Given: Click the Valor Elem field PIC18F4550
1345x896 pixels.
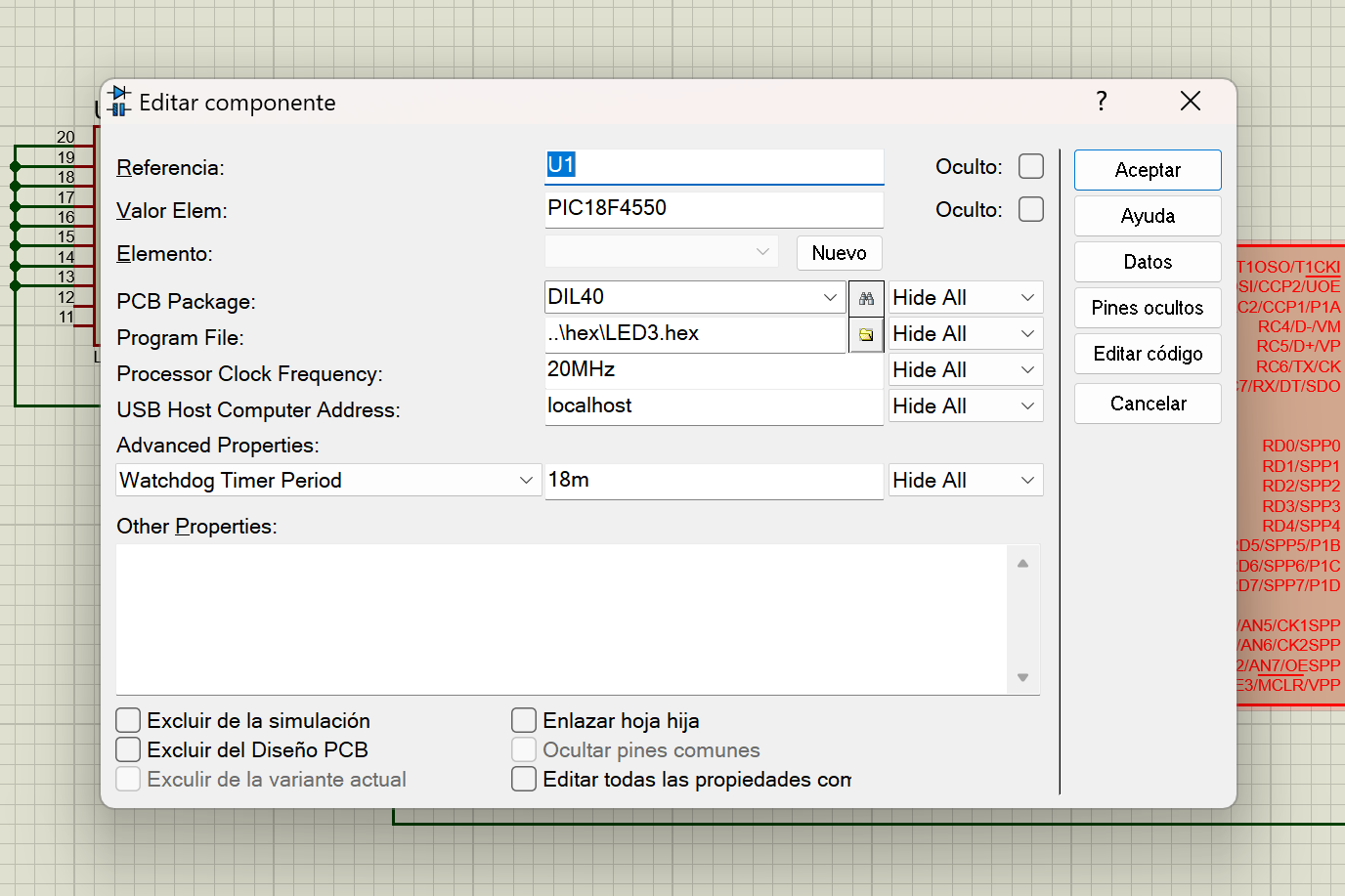Looking at the screenshot, I should [x=715, y=209].
